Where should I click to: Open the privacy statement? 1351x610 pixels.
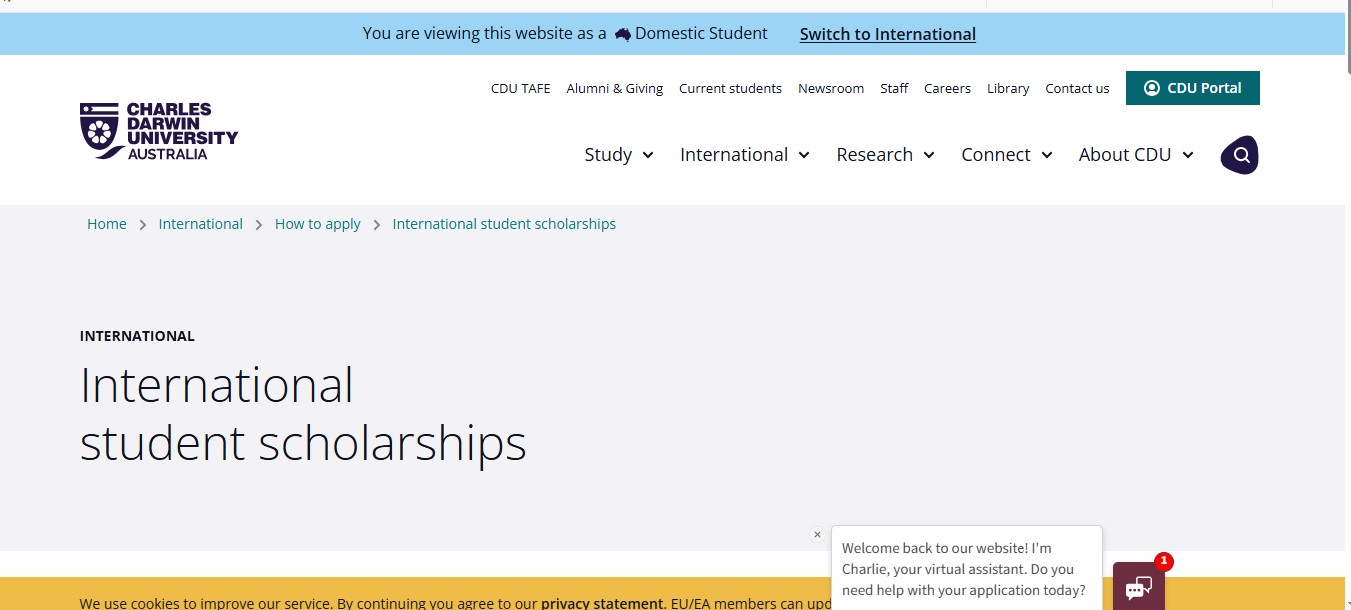[x=601, y=603]
